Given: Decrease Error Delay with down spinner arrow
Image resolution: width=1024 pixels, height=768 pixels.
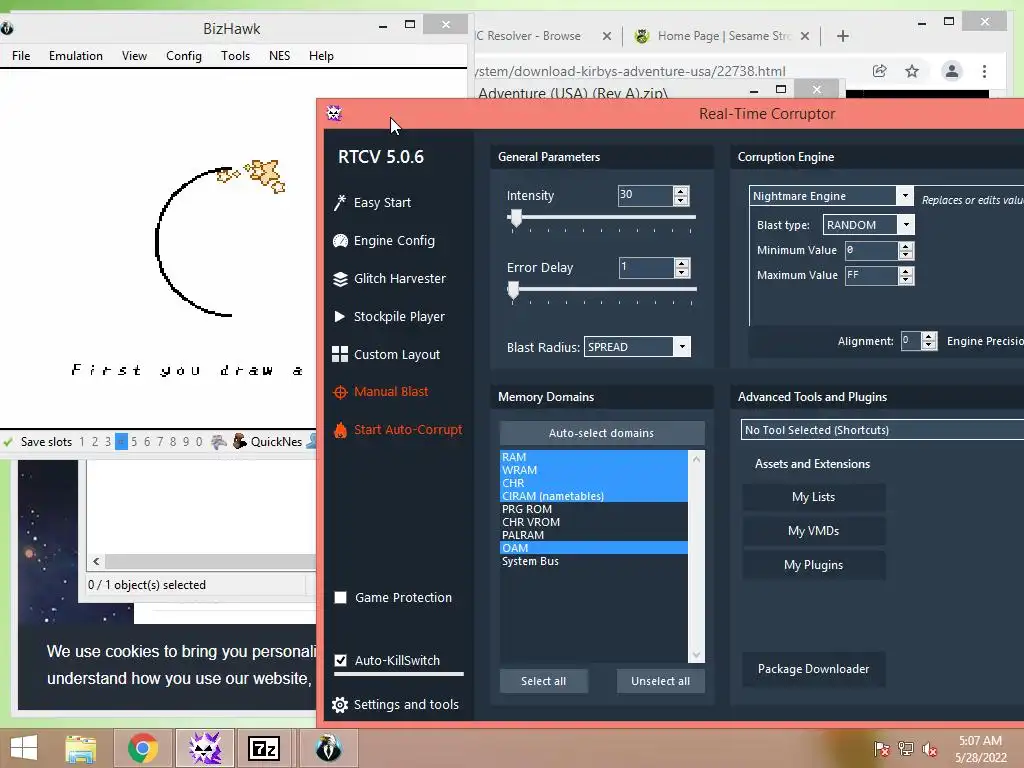Looking at the screenshot, I should tap(682, 272).
